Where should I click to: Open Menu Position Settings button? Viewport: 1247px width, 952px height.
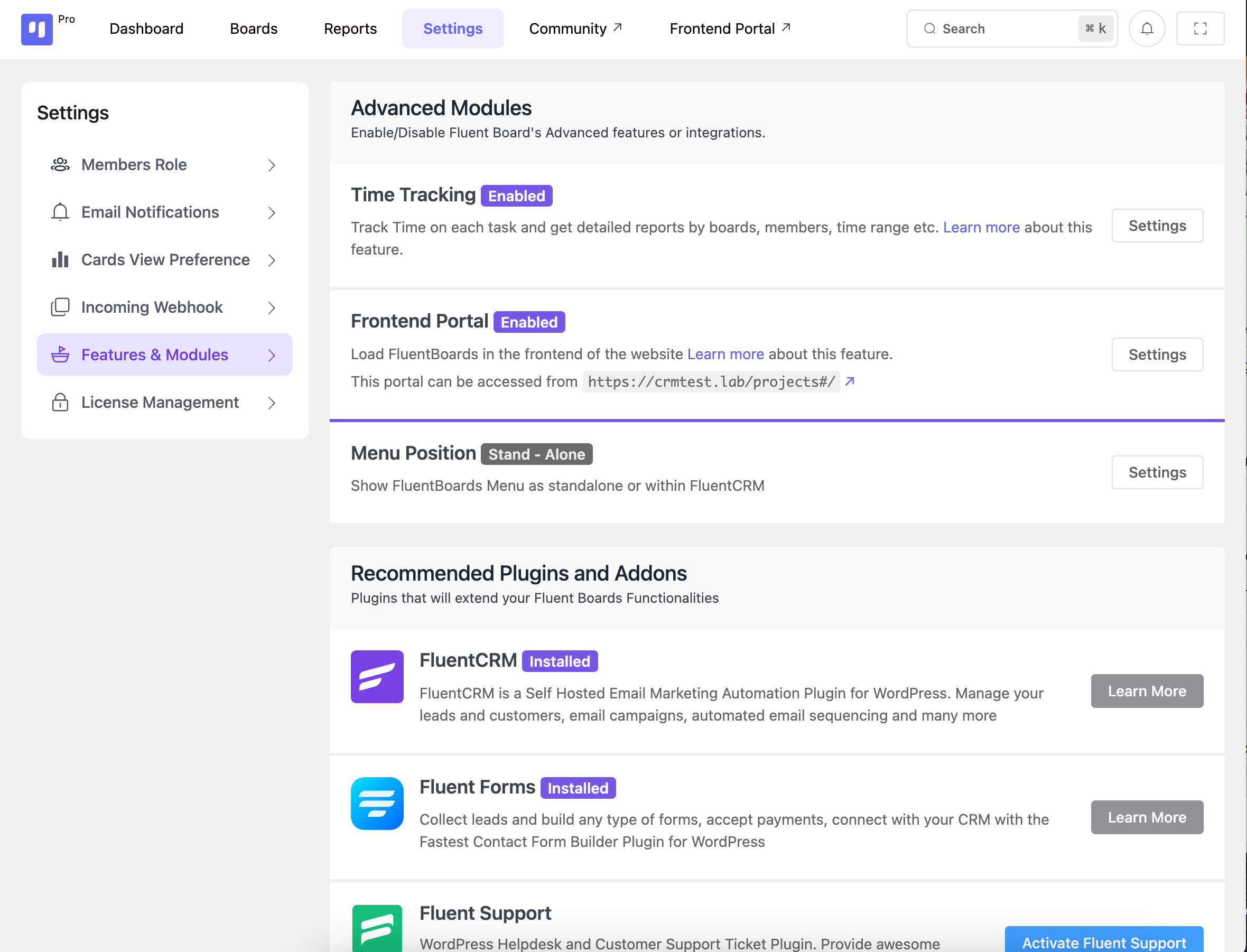click(1157, 472)
